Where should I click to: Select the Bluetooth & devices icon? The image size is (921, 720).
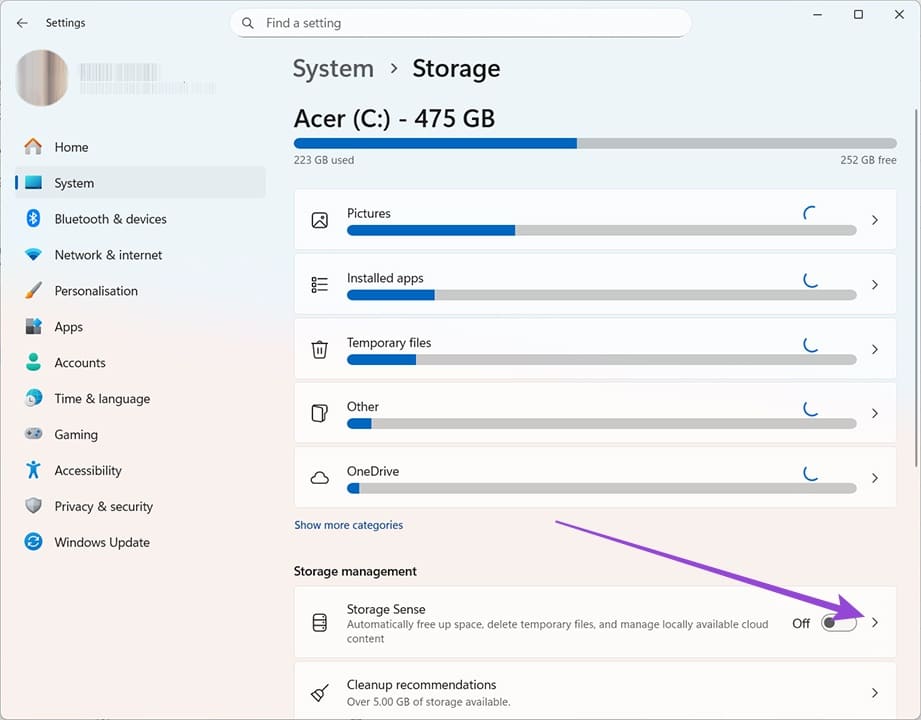pyautogui.click(x=33, y=218)
